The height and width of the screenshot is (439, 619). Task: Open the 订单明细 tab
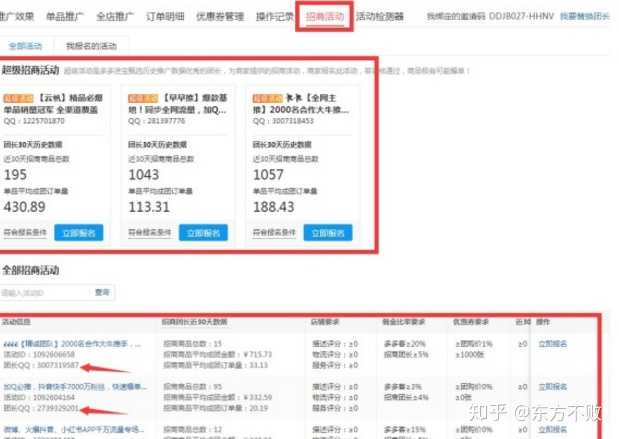point(165,17)
